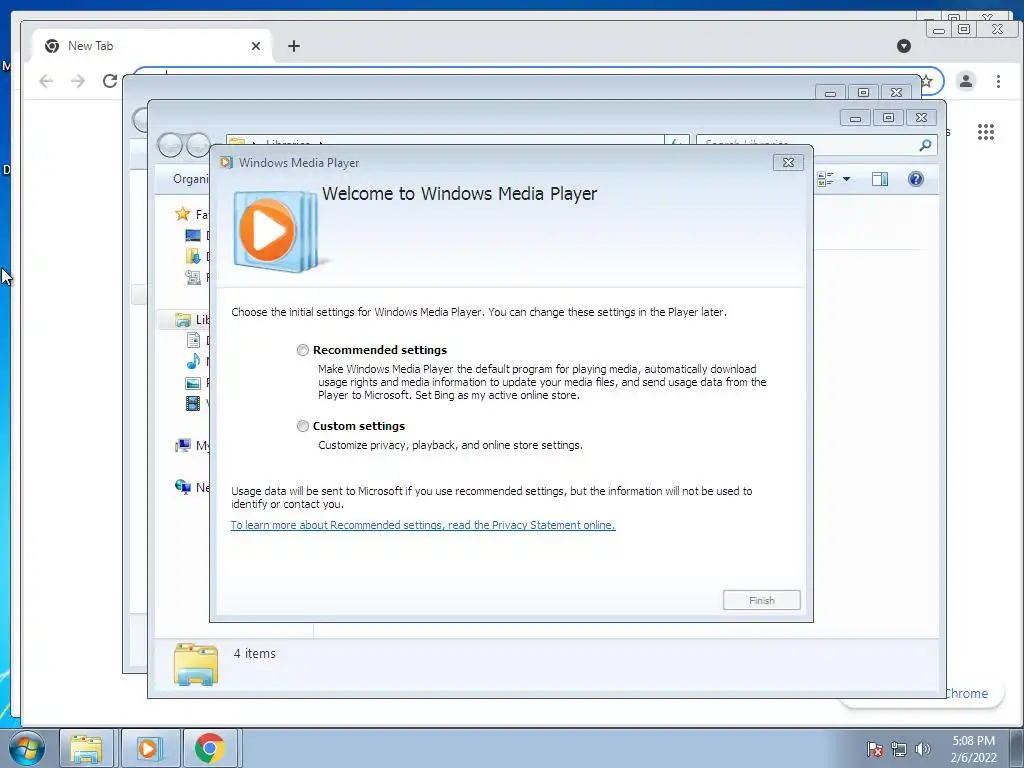Minimize the front Explorer window

tap(856, 118)
